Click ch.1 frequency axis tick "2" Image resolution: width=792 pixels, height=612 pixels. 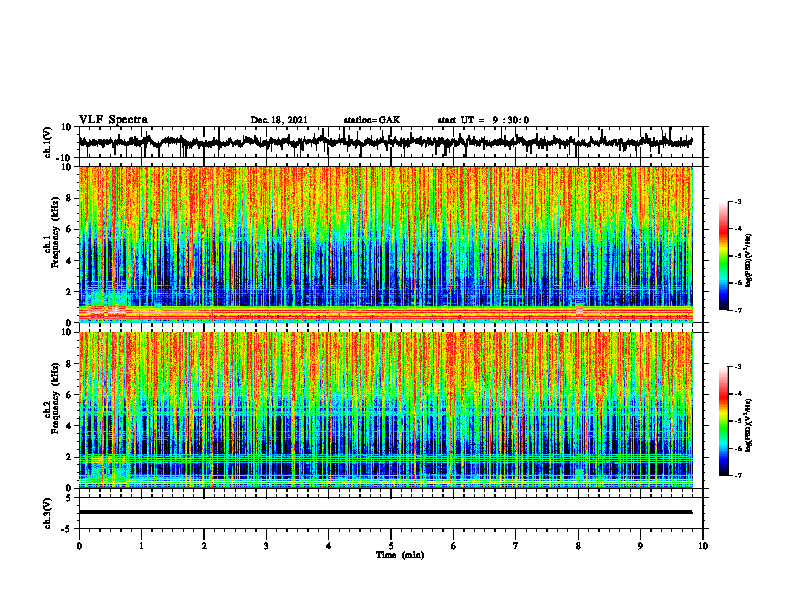70,292
